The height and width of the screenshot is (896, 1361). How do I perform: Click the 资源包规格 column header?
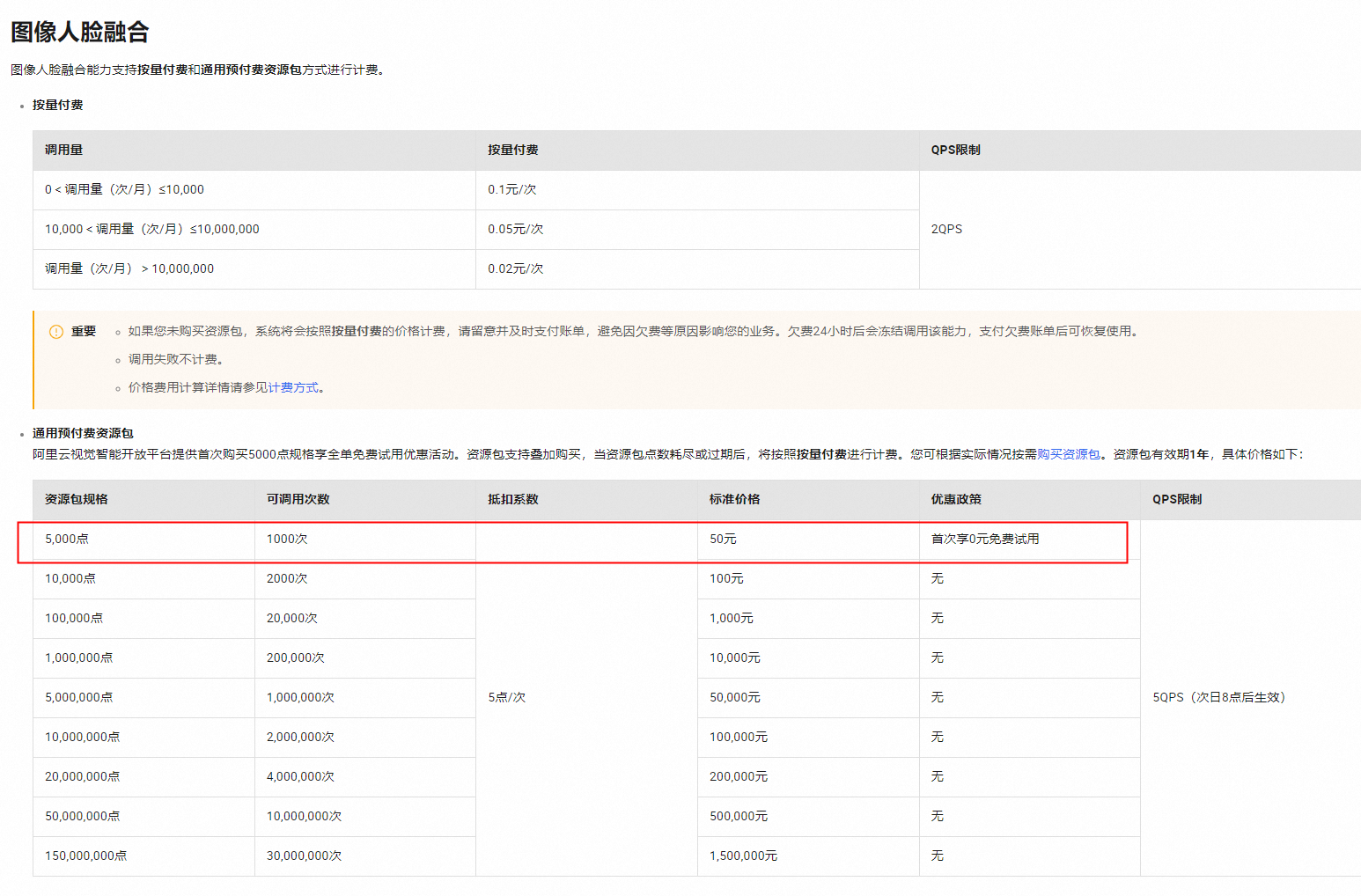(143, 500)
